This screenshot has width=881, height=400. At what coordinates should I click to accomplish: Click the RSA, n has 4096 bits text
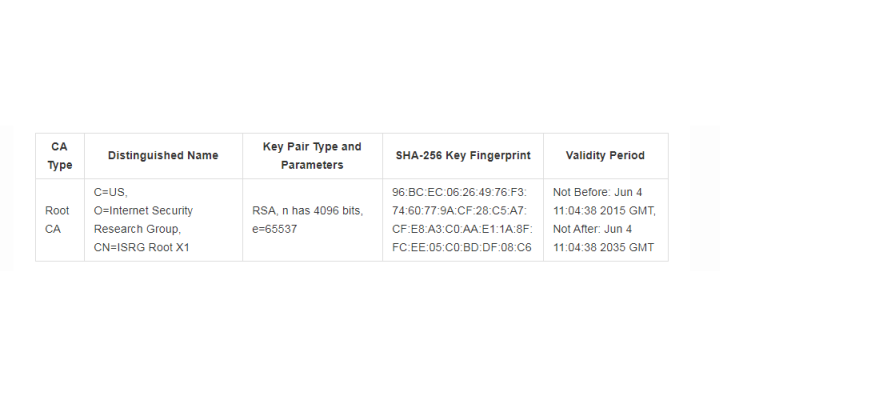coord(307,211)
